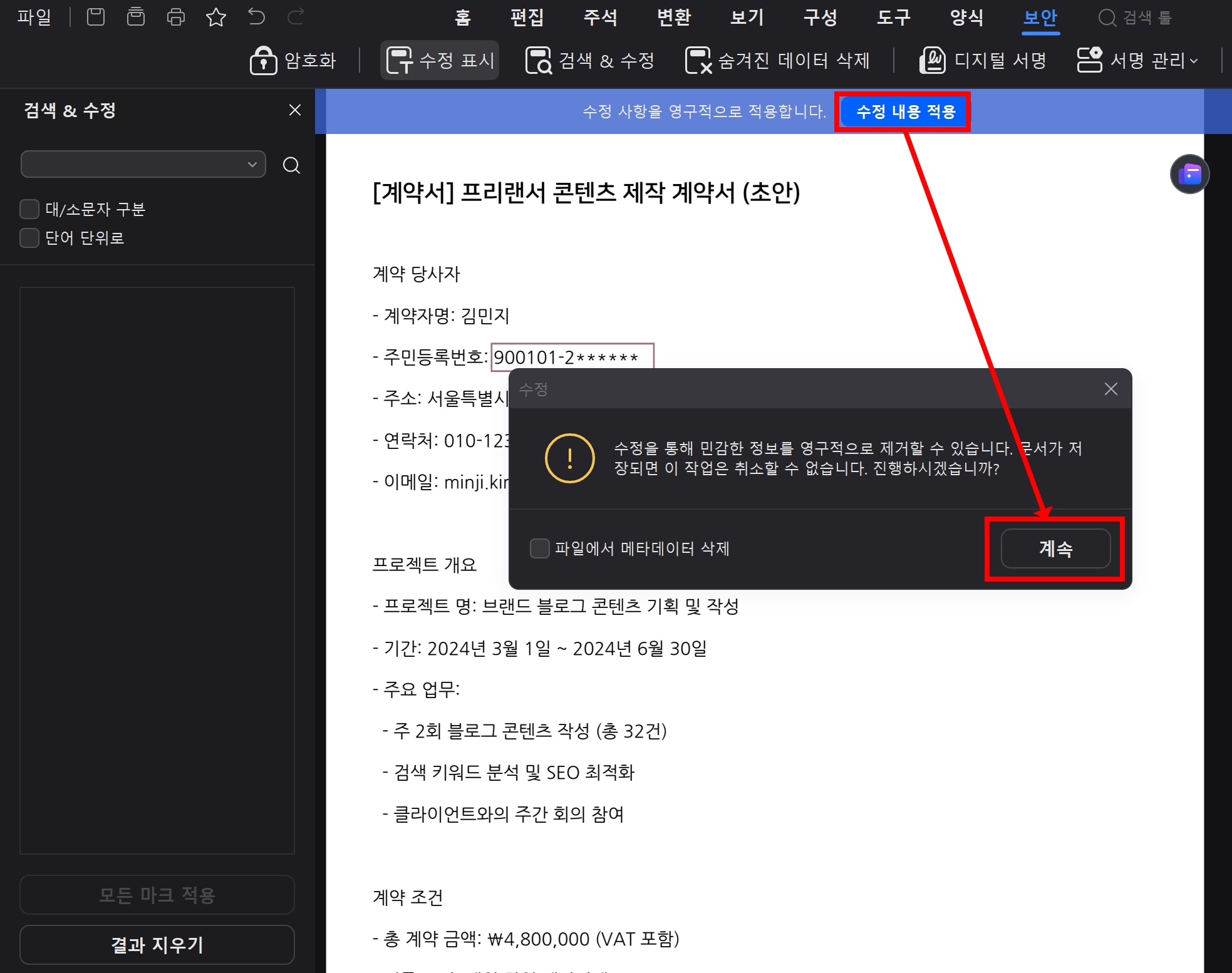This screenshot has width=1232, height=973.
Task: Click the 계속 button in dialog
Action: (x=1055, y=548)
